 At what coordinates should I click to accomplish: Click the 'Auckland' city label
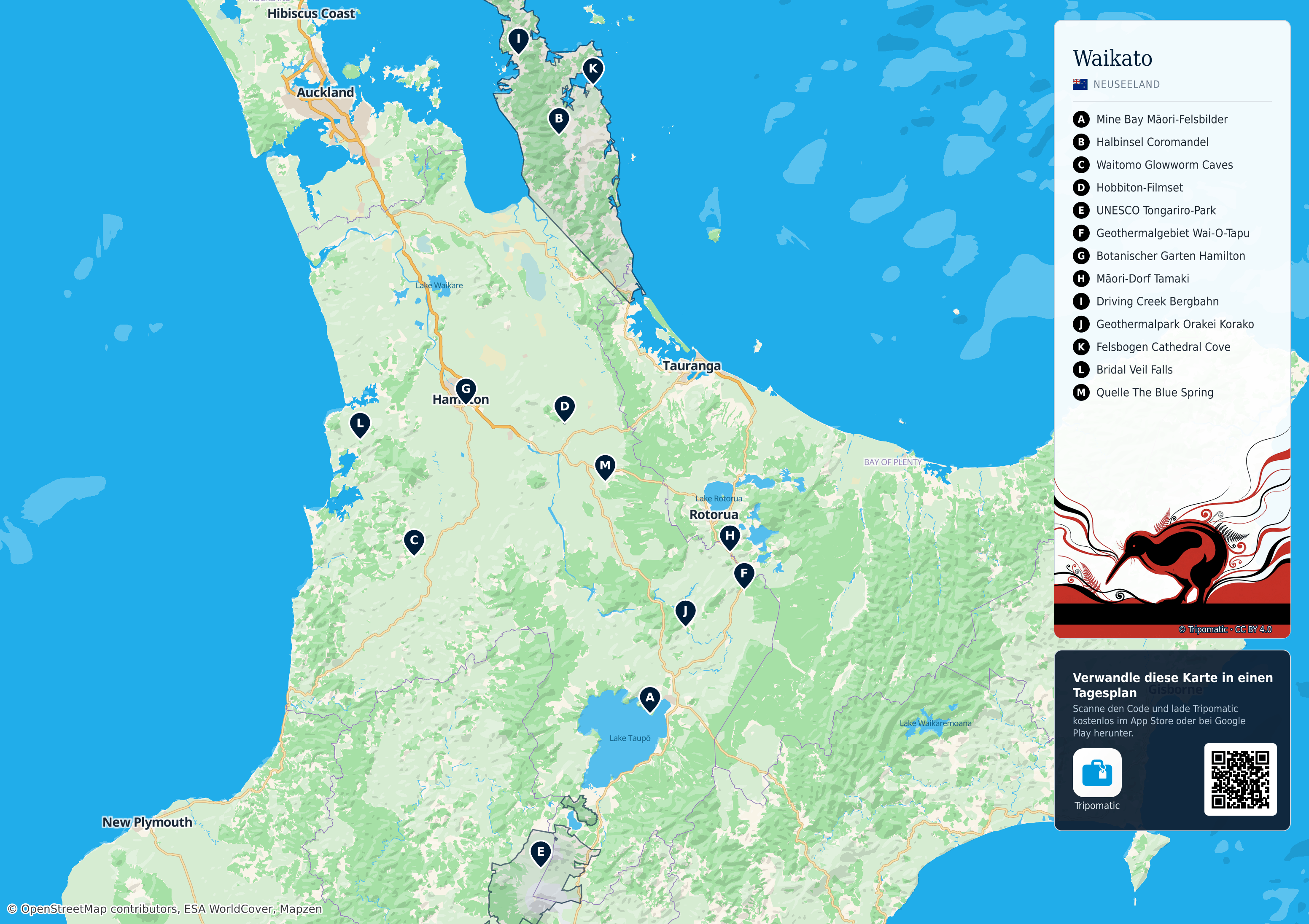(326, 92)
